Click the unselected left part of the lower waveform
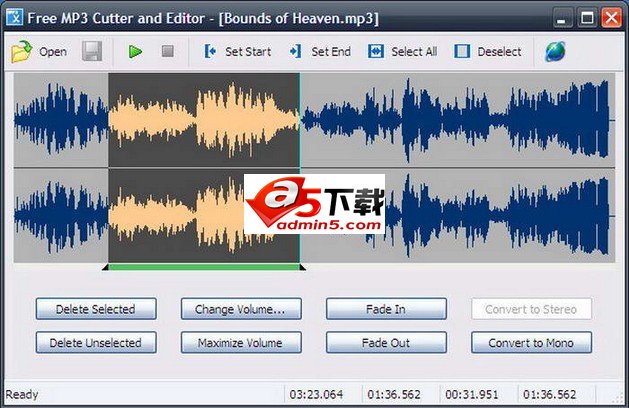 coord(61,215)
